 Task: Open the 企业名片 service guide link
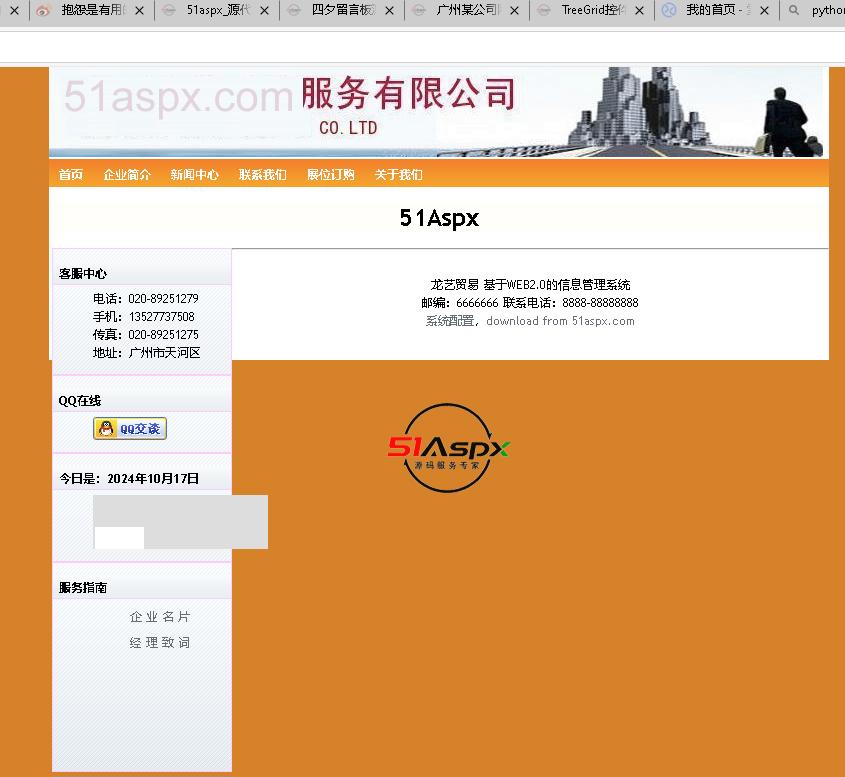[160, 616]
